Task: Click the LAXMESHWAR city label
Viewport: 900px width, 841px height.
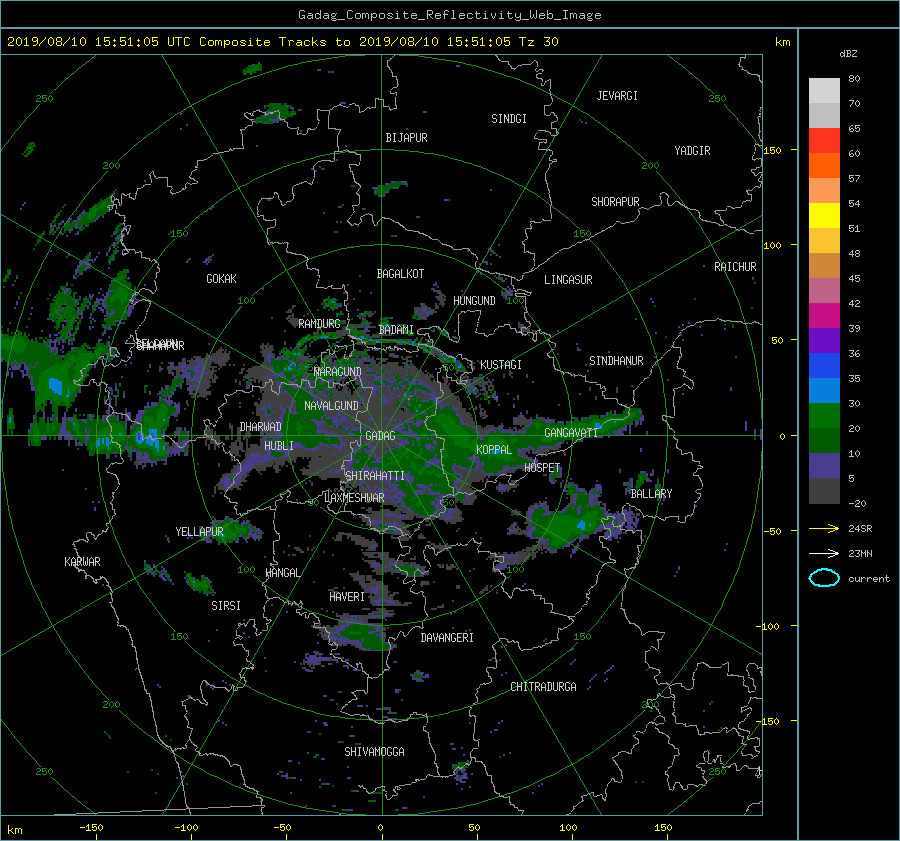Action: point(354,498)
